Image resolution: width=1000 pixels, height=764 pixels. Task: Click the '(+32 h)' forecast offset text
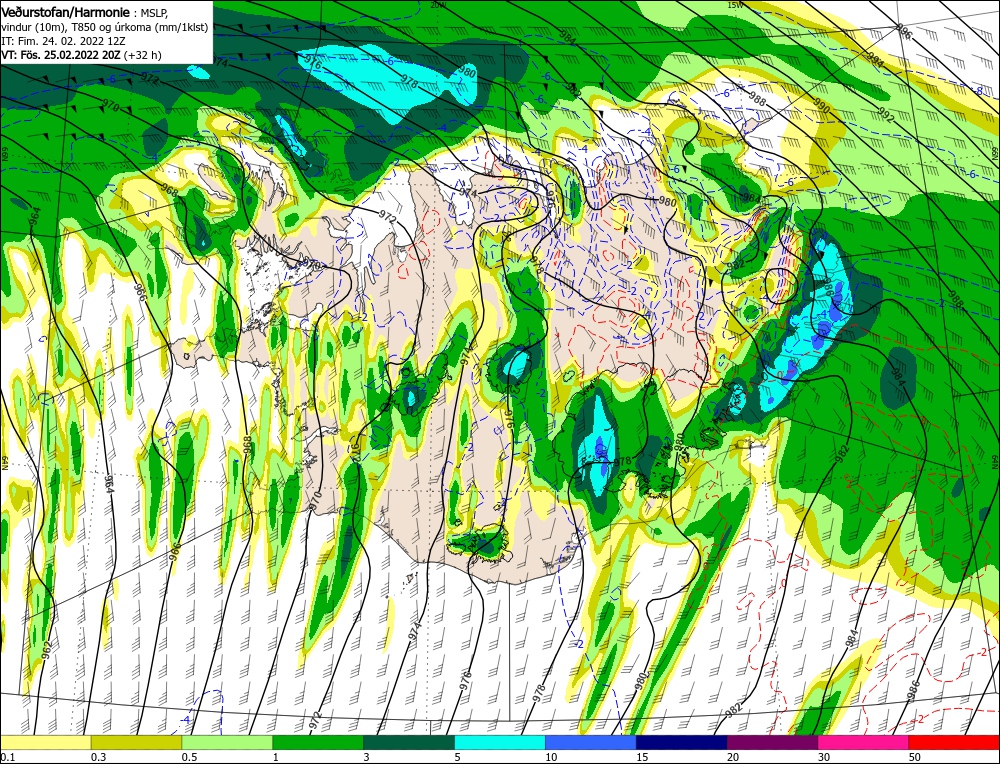point(142,55)
